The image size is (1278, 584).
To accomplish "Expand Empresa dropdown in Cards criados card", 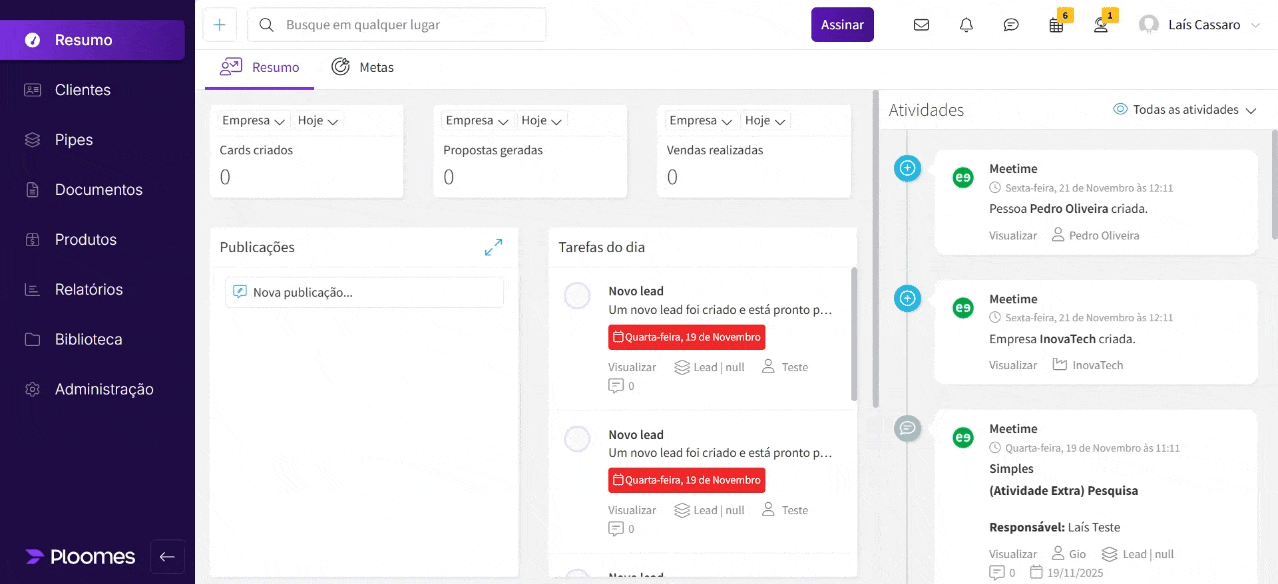I will 254,121.
